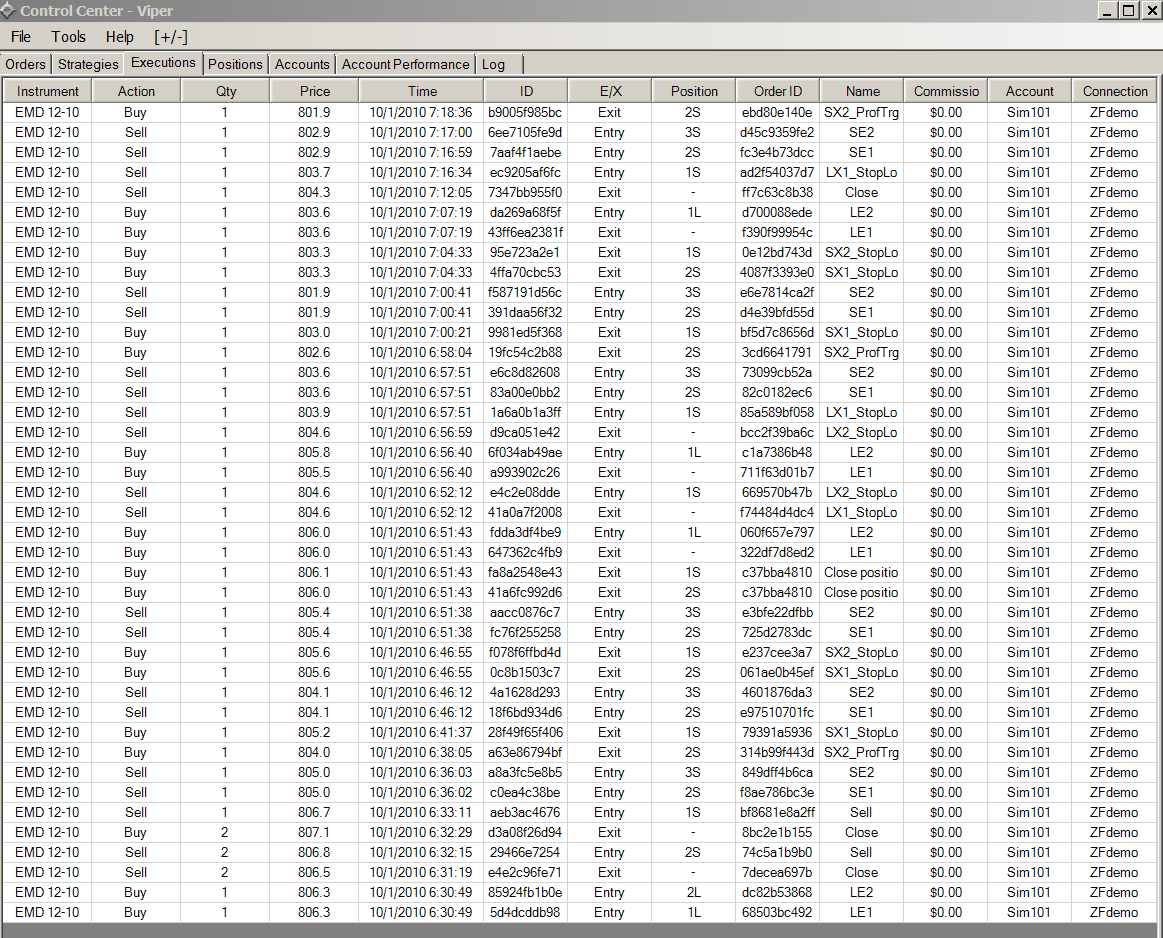Click price 806.7 in the table
Screen dimensions: 1163x938
pos(314,813)
